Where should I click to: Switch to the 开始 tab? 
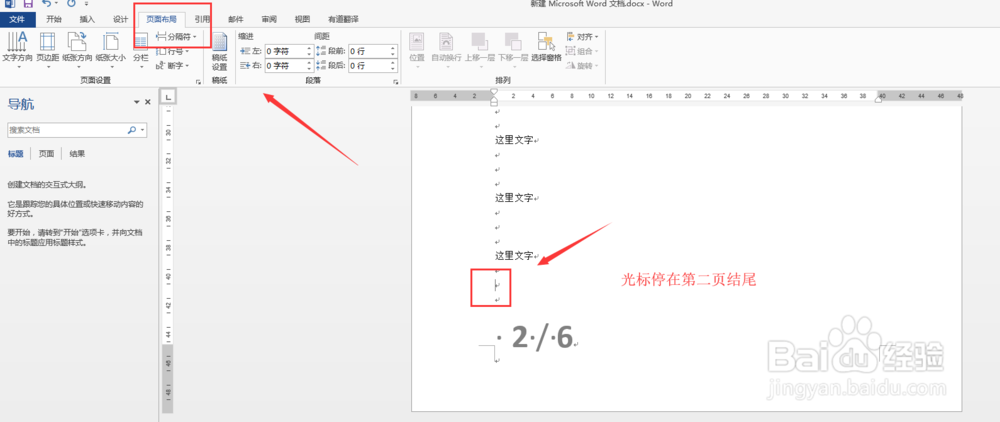pos(54,19)
